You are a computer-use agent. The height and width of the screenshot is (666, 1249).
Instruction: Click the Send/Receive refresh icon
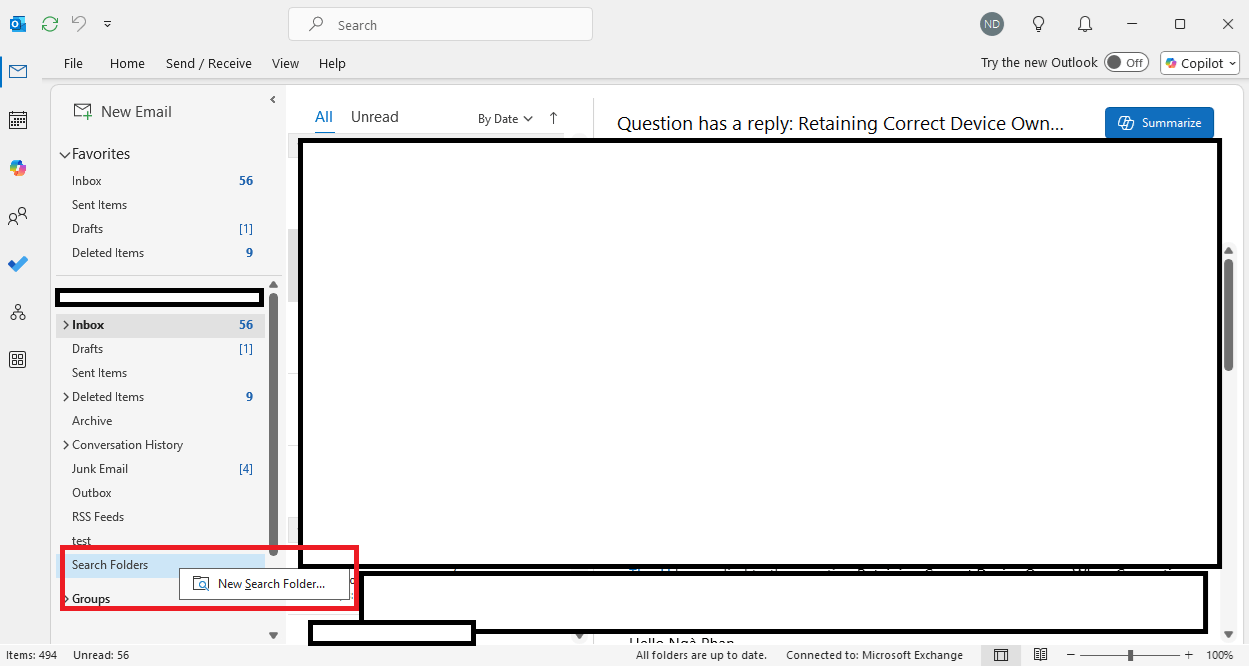pyautogui.click(x=49, y=23)
